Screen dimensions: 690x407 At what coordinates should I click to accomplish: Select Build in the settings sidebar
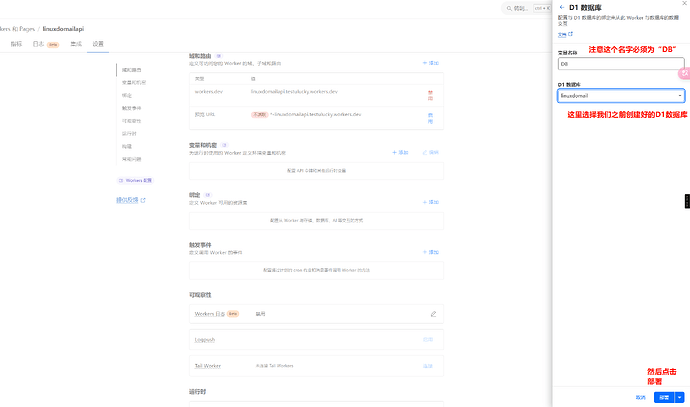pos(127,147)
